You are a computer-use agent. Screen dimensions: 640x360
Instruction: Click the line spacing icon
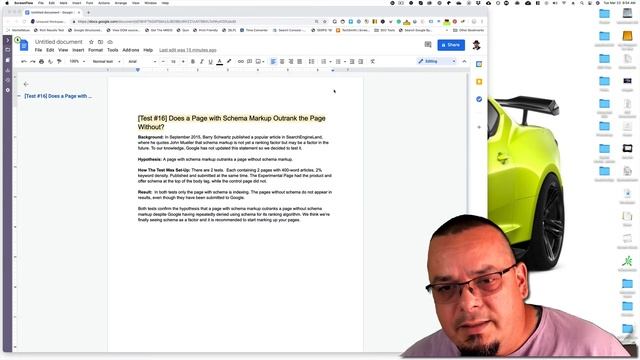(311, 61)
